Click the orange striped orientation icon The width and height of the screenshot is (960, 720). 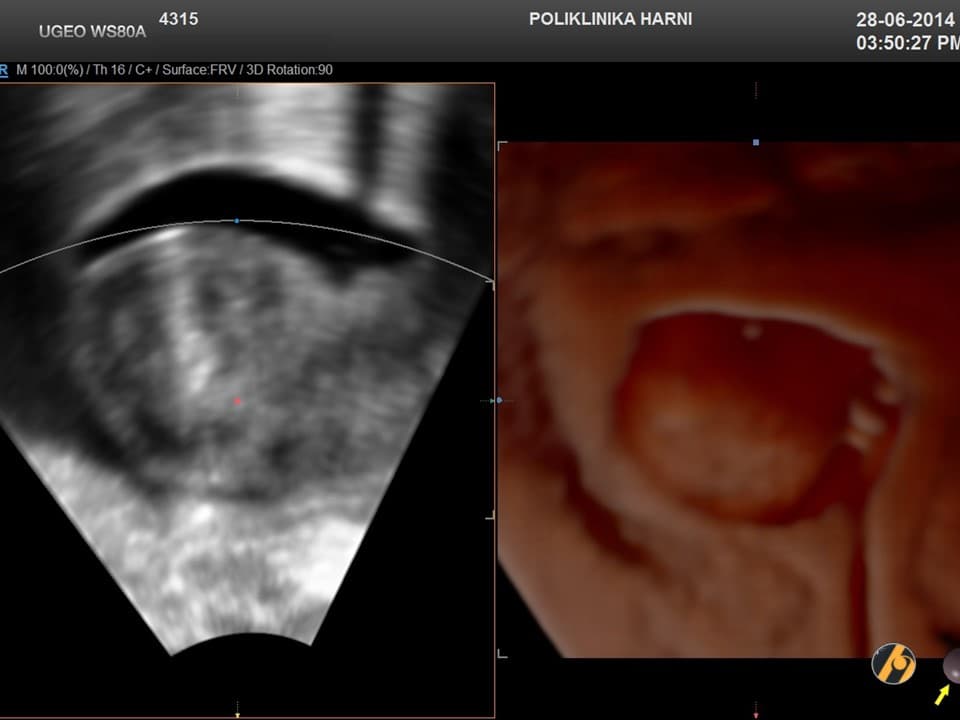coord(893,663)
